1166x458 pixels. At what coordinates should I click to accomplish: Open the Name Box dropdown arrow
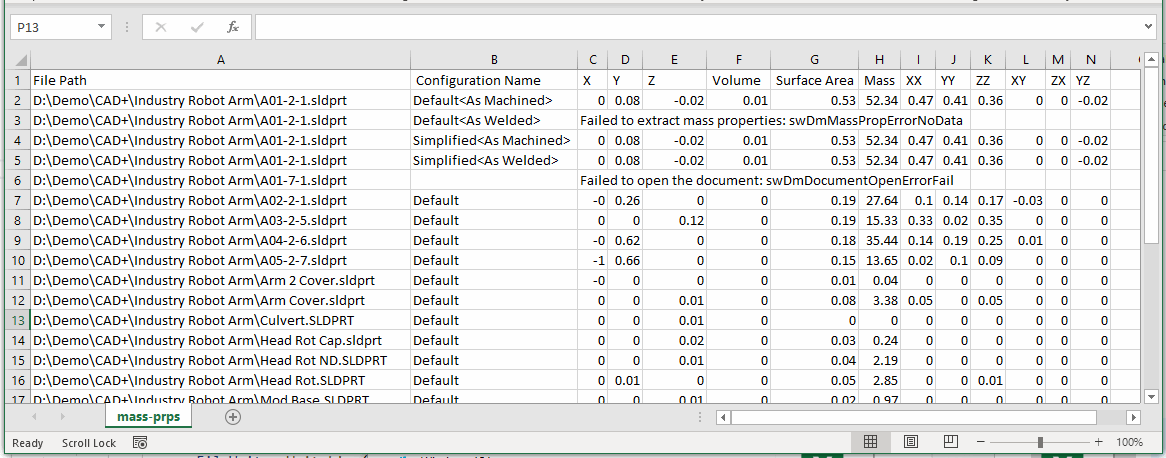click(103, 27)
